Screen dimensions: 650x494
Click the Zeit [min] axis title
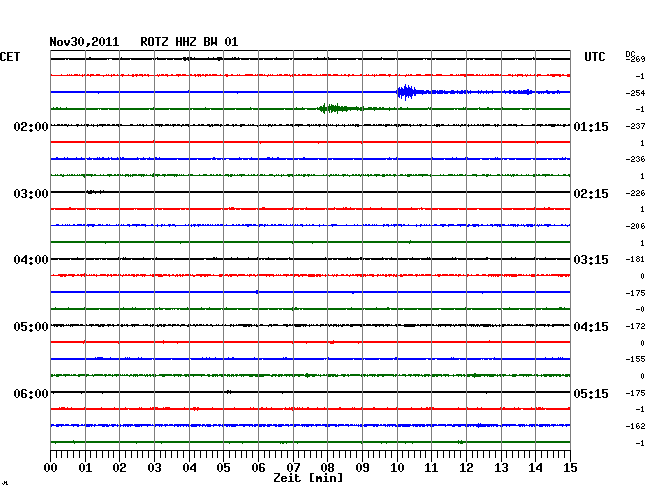point(308,478)
